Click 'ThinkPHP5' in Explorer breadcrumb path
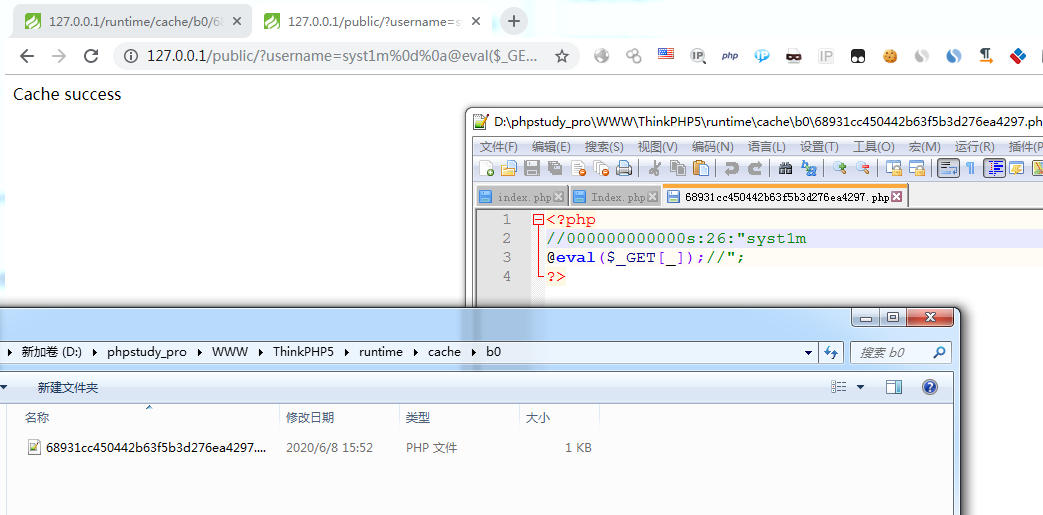Screen dimensions: 1043x515 coord(303,352)
